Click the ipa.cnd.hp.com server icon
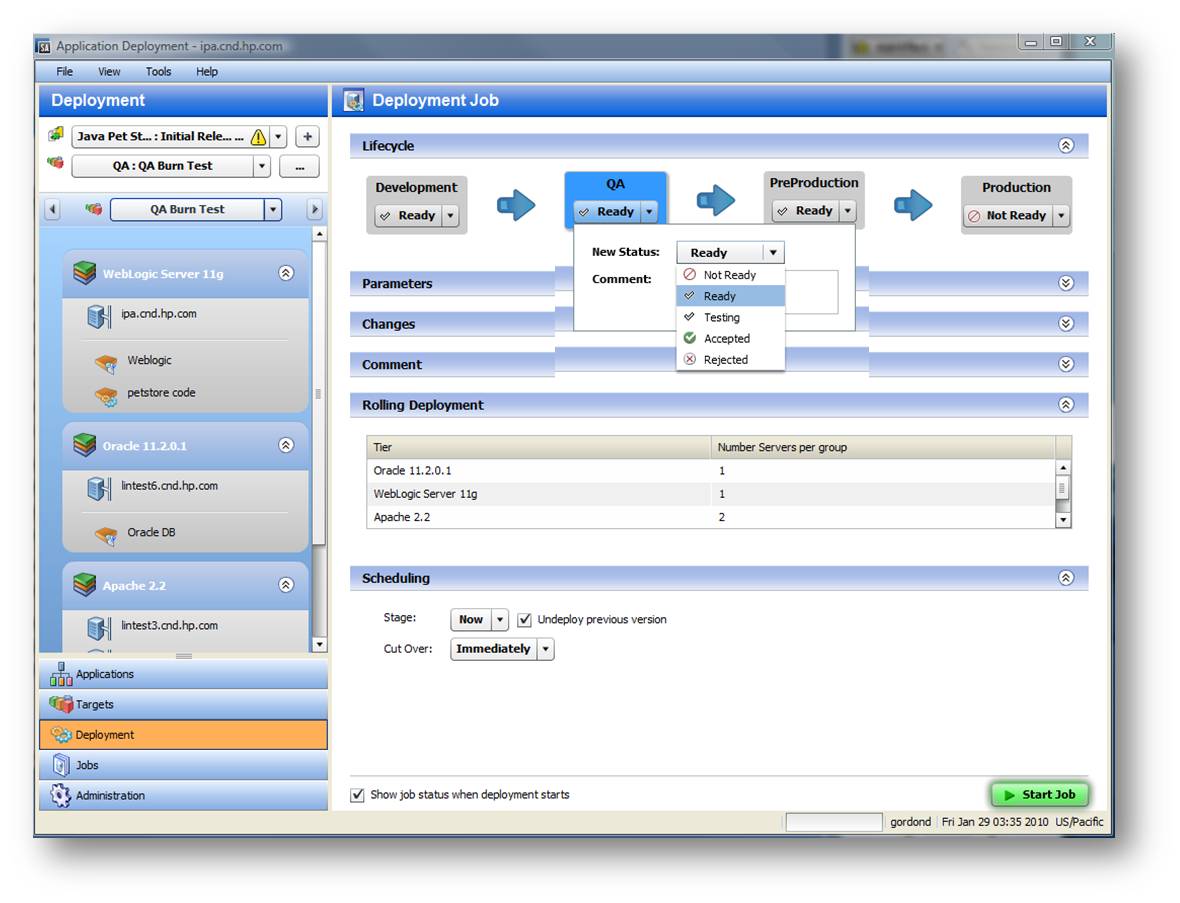 click(99, 316)
